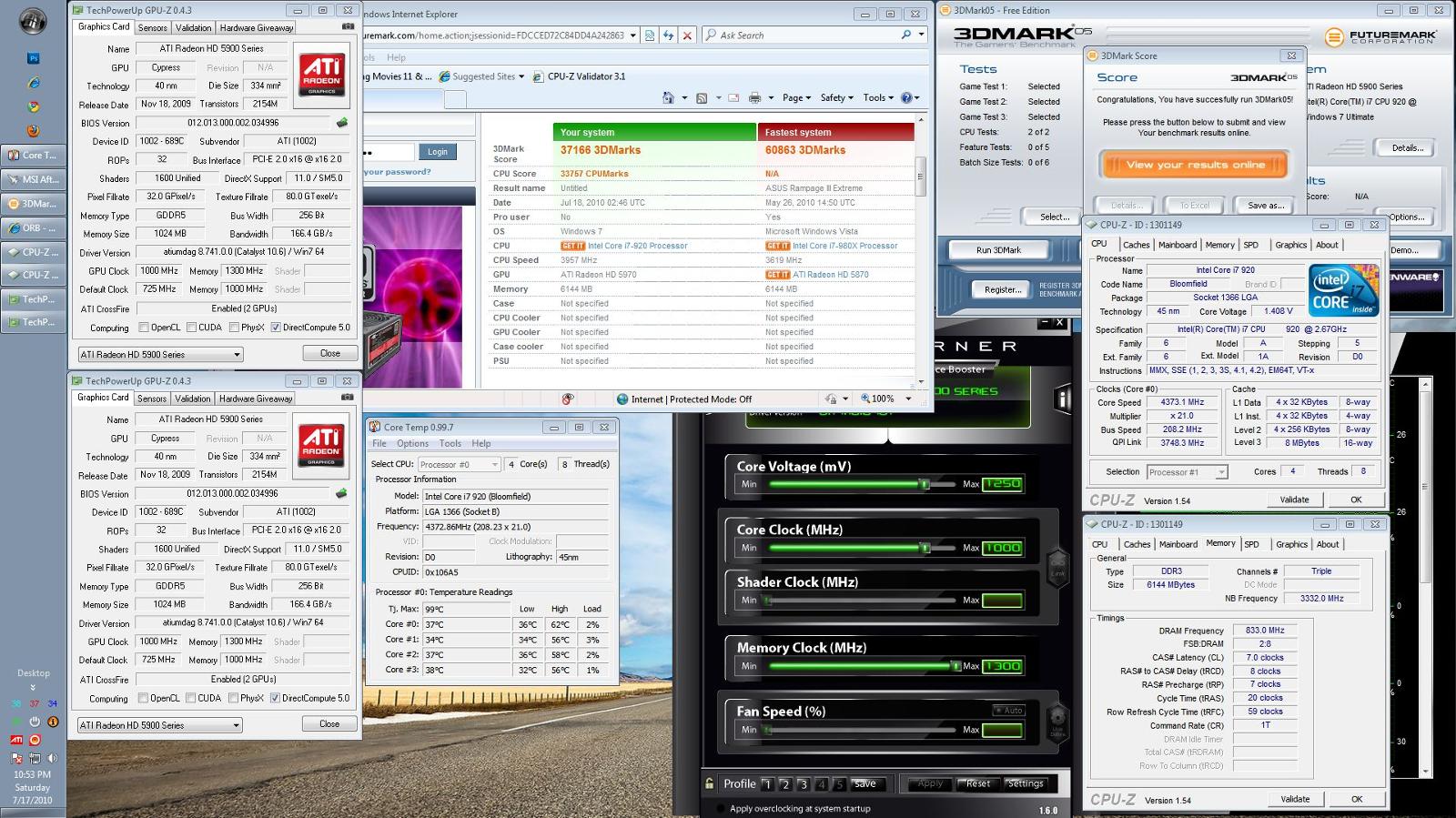Switch to MSI Afterburner taskbar button
Image resolution: width=1456 pixels, height=818 pixels.
34,179
